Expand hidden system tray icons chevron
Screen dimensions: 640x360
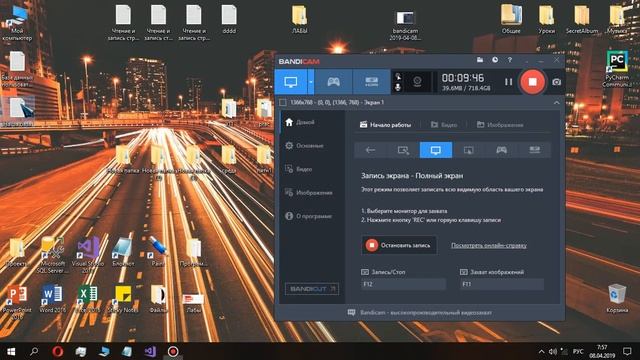[x=541, y=351]
